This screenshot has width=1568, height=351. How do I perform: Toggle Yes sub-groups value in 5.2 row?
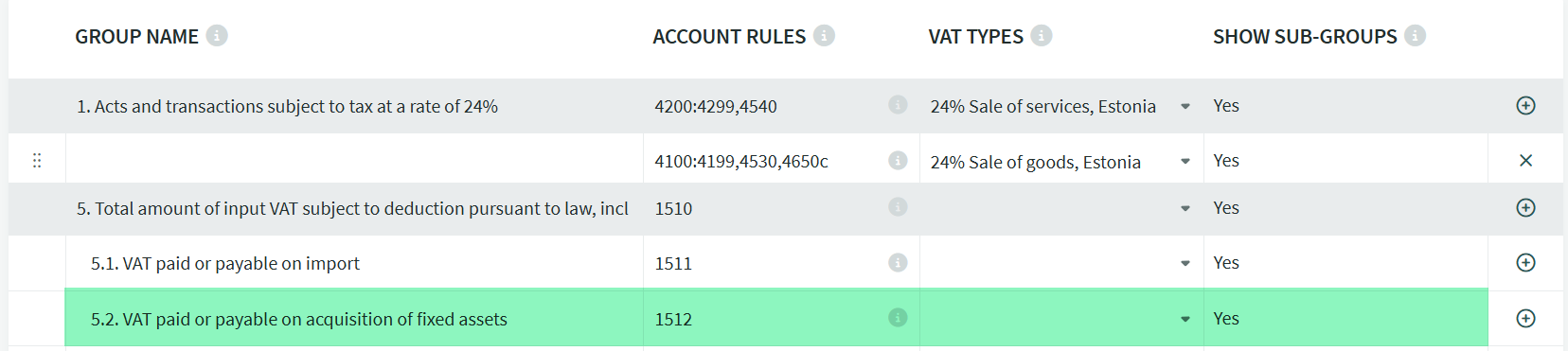tap(1226, 319)
